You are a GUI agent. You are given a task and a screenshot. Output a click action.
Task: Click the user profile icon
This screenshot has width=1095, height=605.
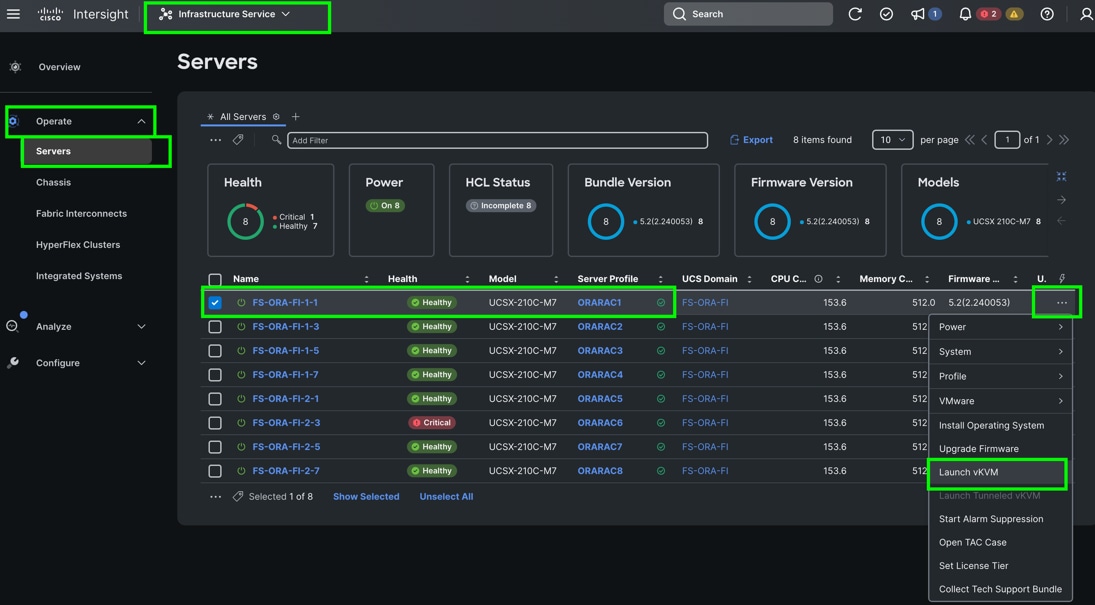click(1085, 14)
